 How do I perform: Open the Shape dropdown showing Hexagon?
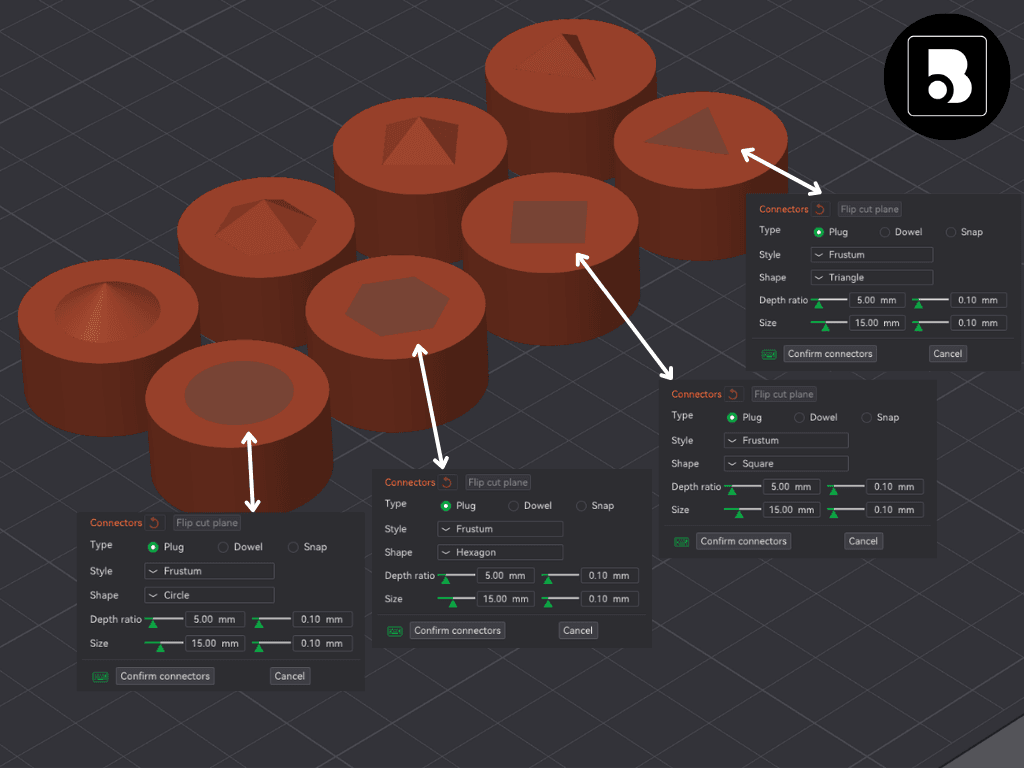coord(500,552)
